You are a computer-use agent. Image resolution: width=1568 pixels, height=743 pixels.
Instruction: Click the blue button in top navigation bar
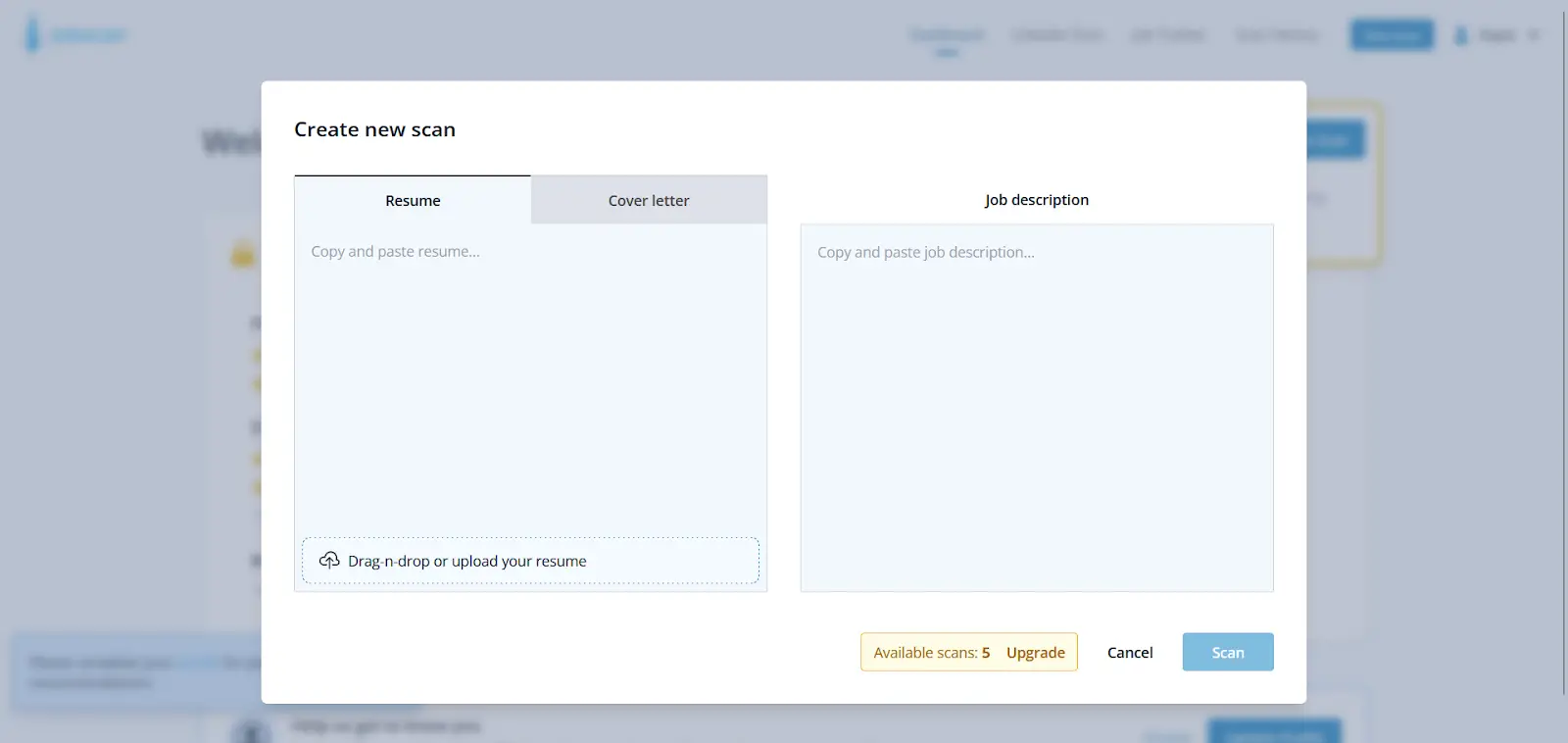[x=1392, y=35]
